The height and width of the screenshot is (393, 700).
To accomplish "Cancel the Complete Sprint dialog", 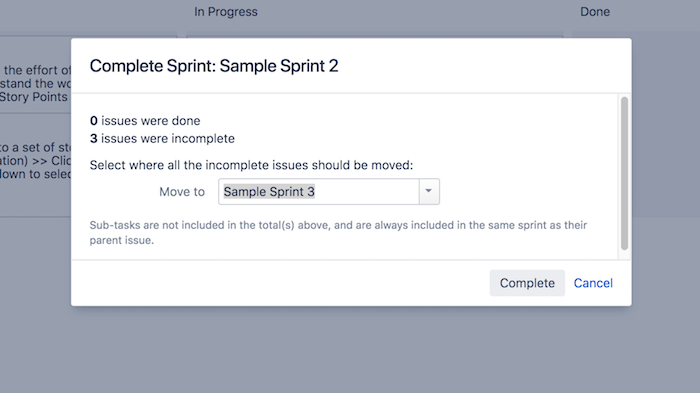I will point(593,283).
